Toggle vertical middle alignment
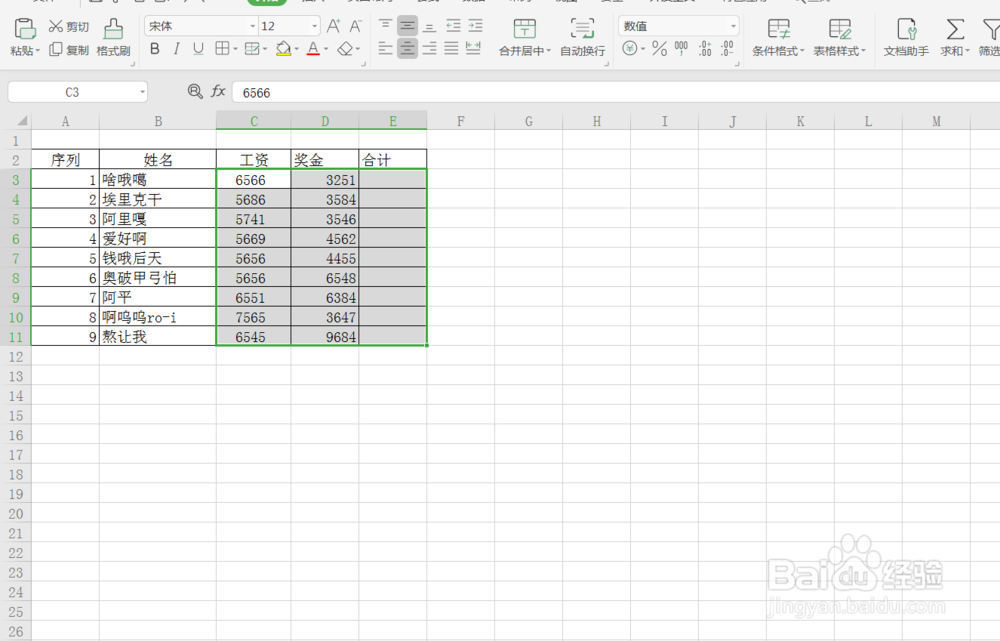The image size is (1000, 641). click(x=407, y=26)
